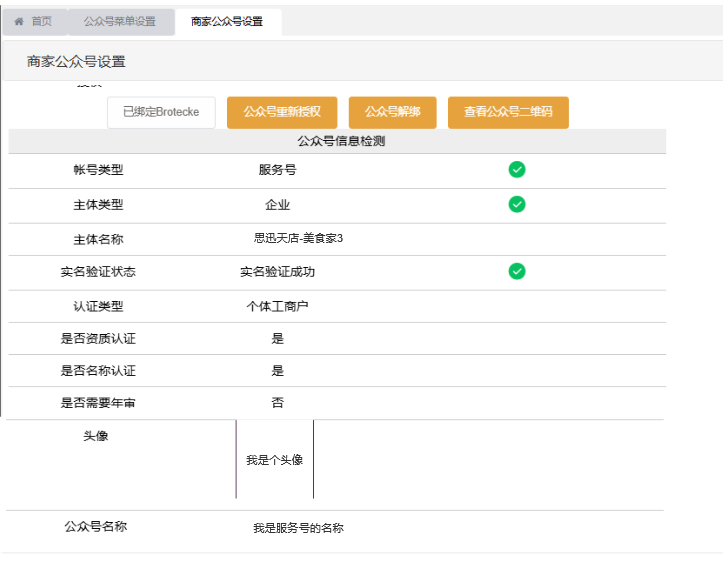
Task: Click the 是否名称认证 label
Action: [x=98, y=371]
